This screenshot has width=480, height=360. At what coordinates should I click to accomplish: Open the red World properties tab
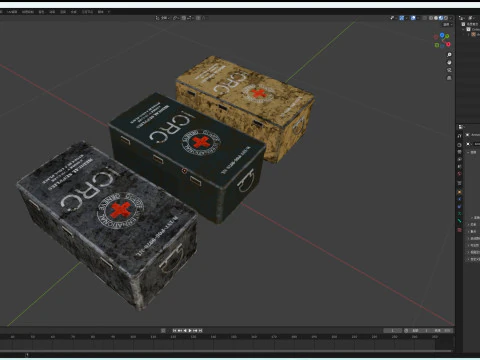pyautogui.click(x=459, y=174)
